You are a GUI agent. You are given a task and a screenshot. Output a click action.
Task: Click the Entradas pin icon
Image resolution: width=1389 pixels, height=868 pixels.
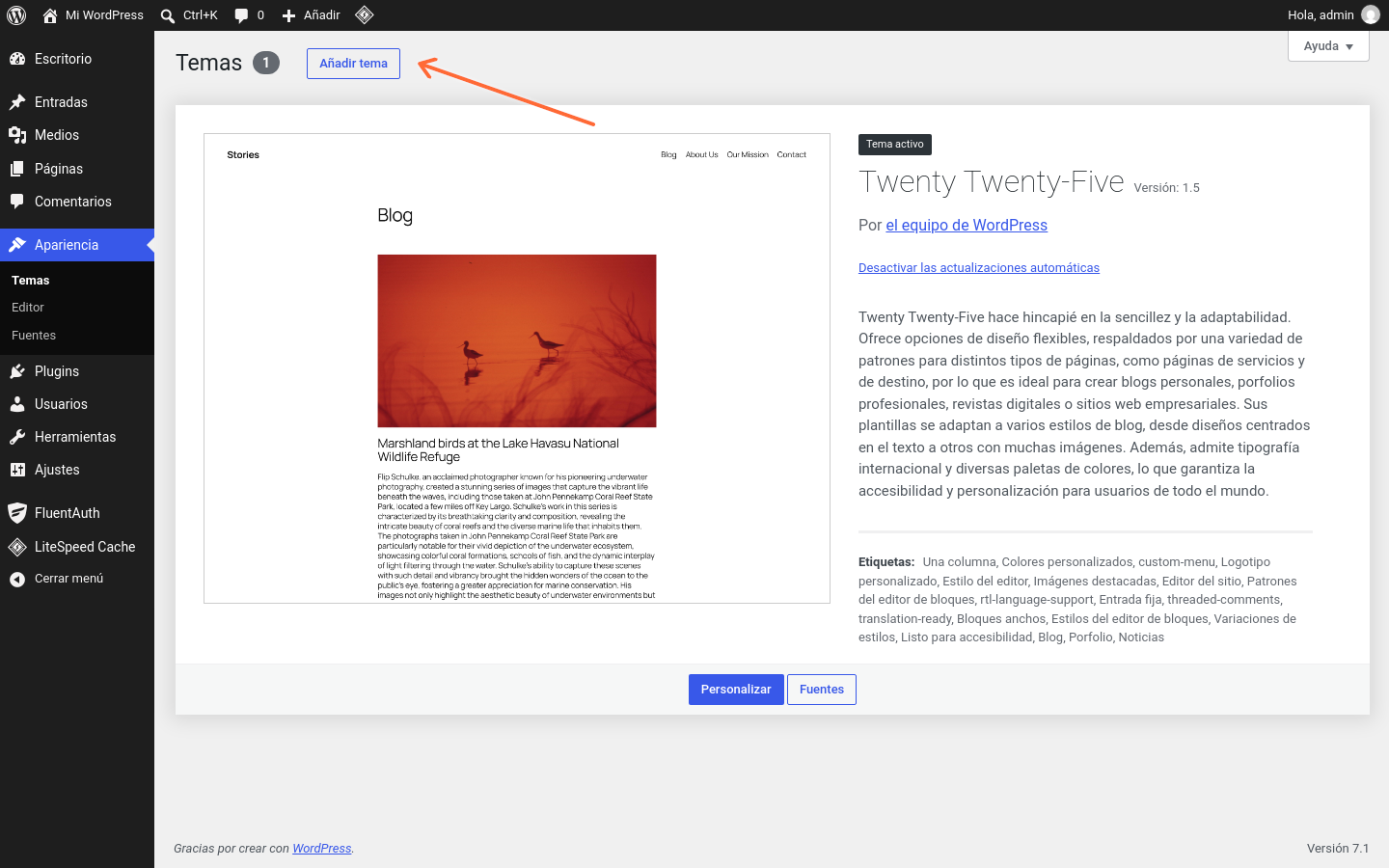17,102
